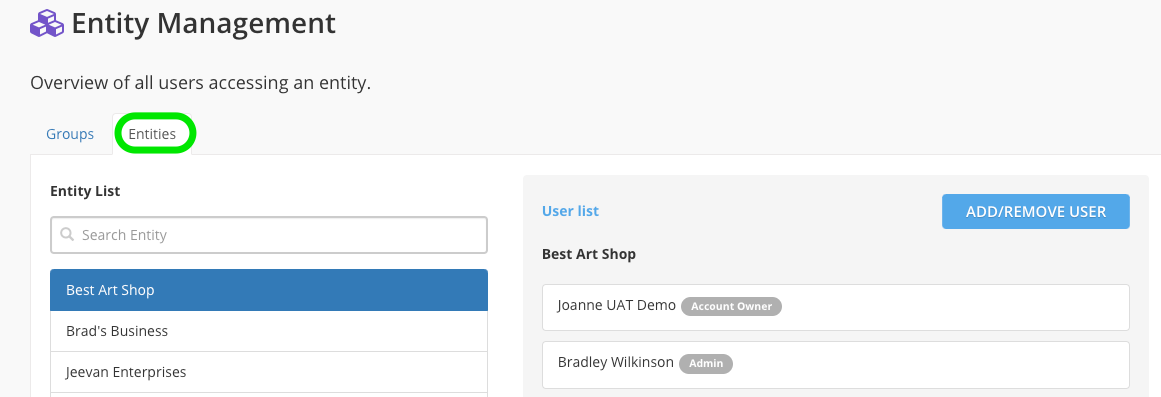Switch to the Groups tab
The height and width of the screenshot is (397, 1161).
70,134
